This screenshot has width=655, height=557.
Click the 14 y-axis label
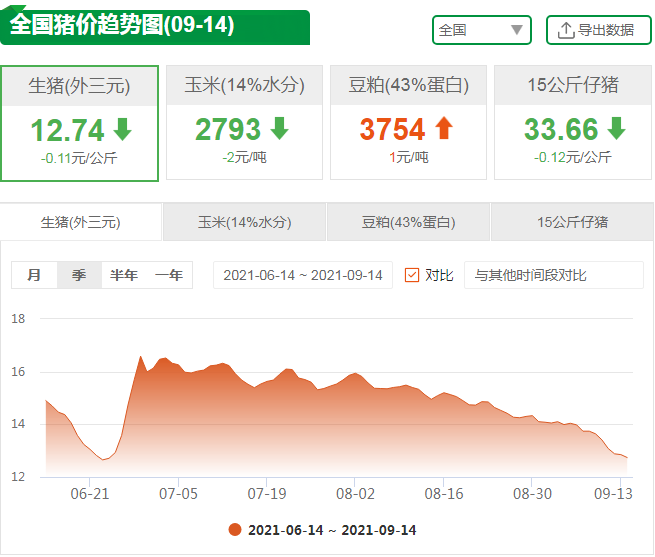click(18, 424)
